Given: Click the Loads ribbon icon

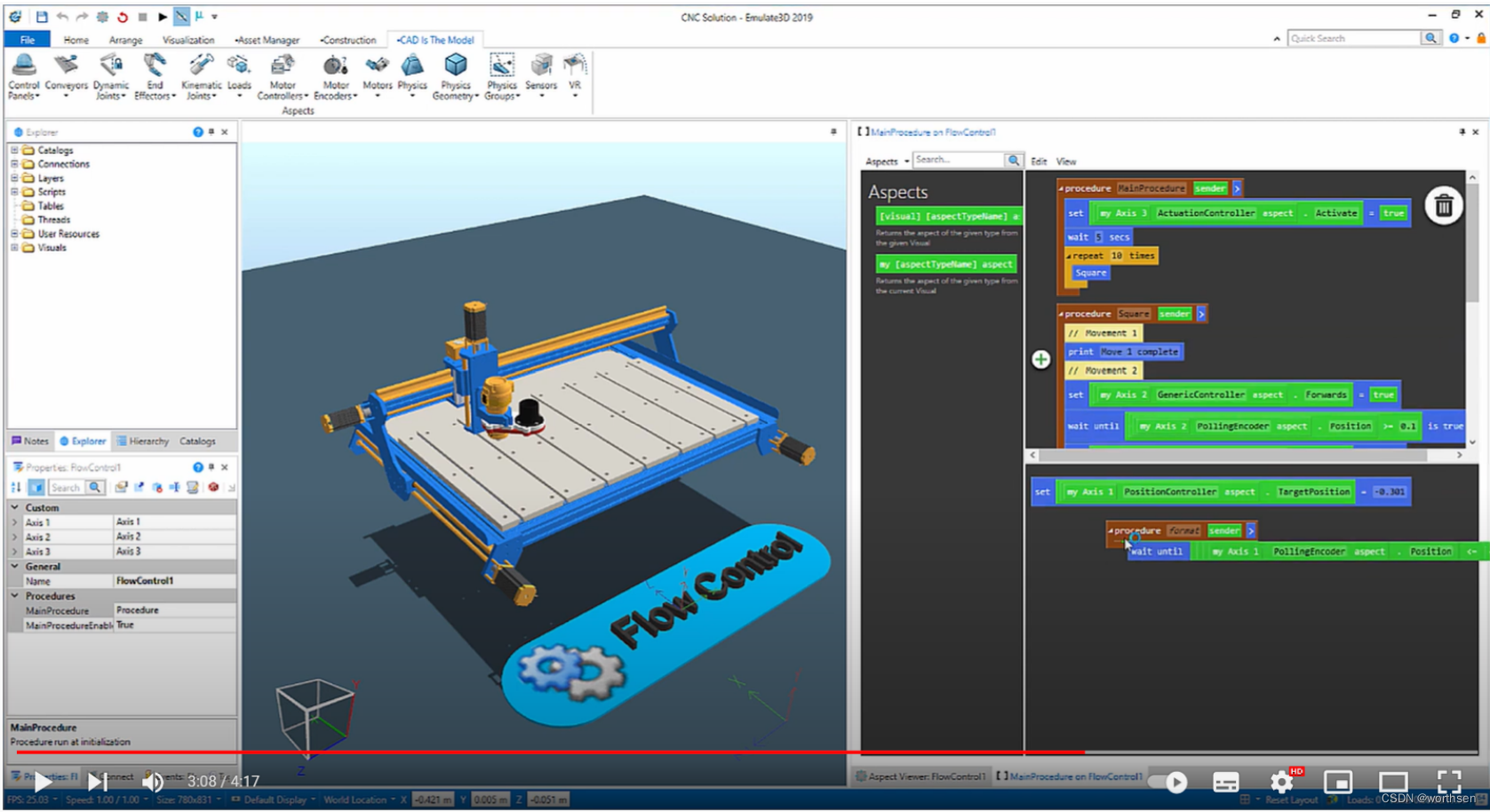Looking at the screenshot, I should 239,75.
